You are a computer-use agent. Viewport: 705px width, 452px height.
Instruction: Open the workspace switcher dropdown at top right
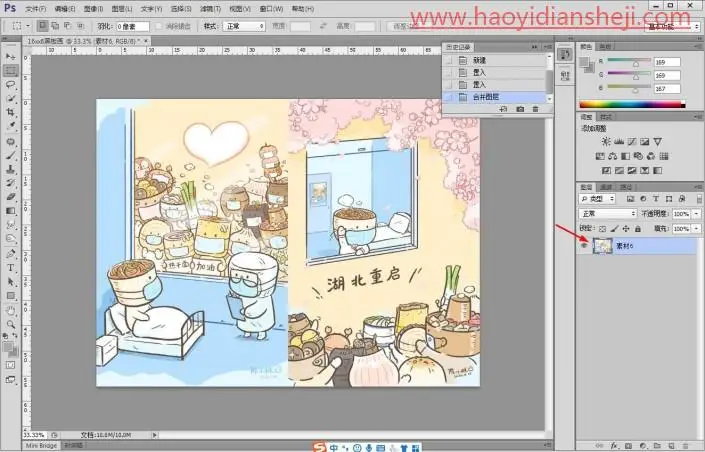pyautogui.click(x=673, y=27)
